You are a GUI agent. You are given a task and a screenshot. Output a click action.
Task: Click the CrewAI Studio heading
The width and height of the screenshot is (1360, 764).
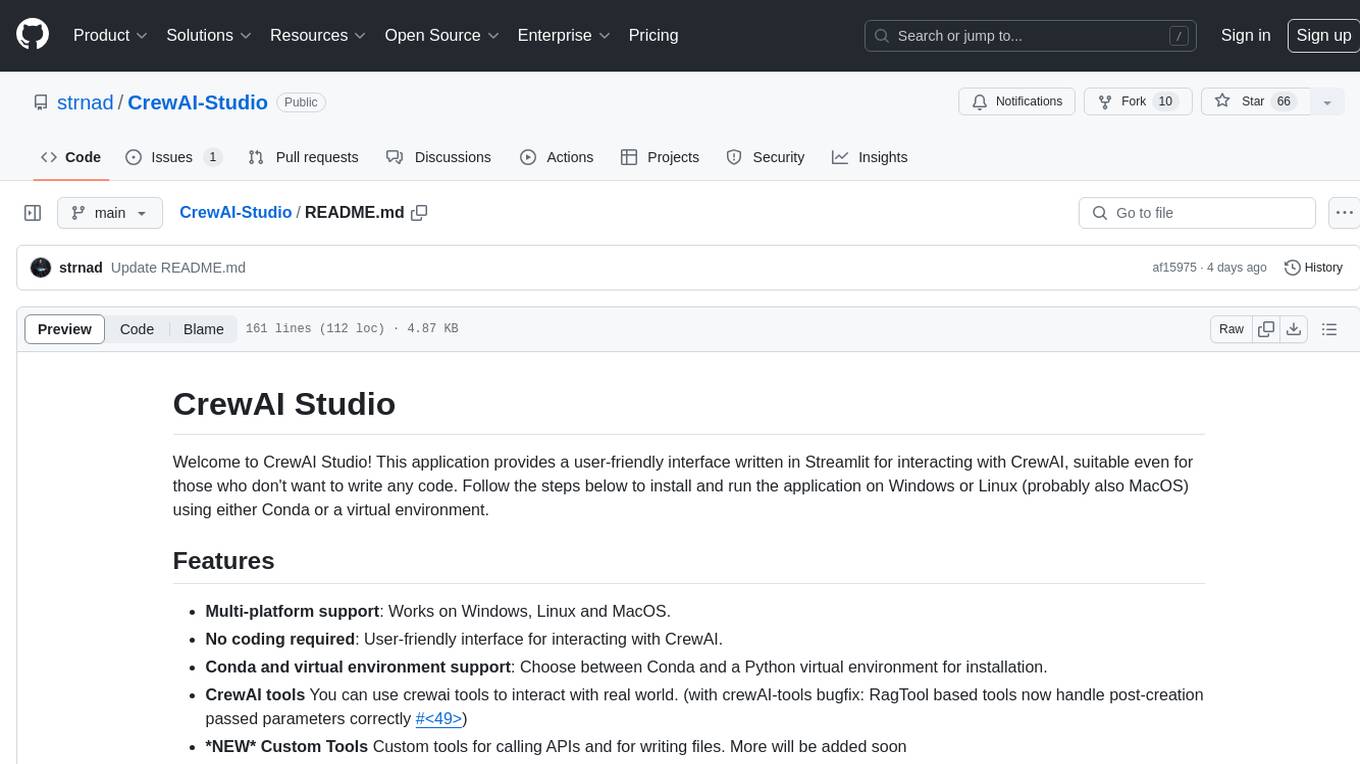point(284,404)
